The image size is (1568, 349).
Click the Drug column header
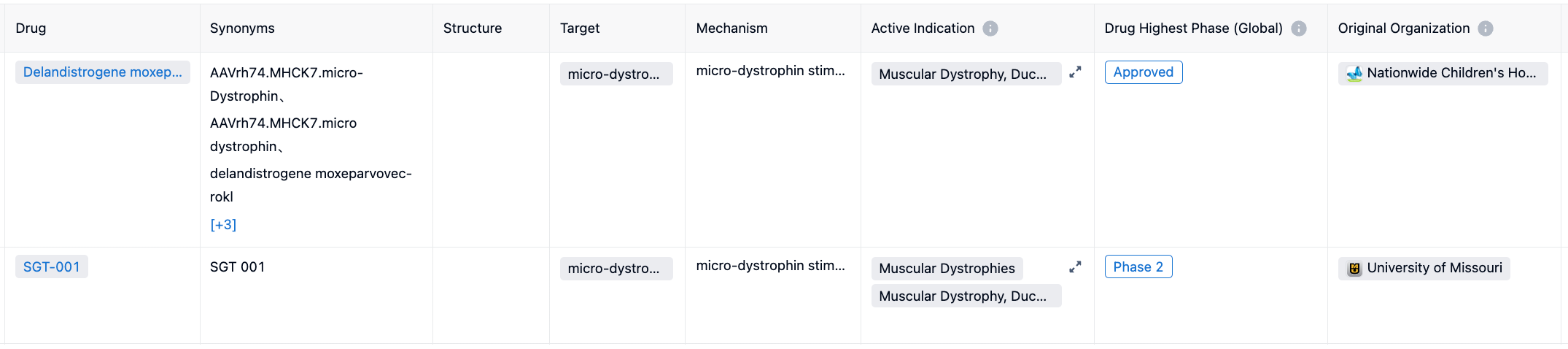31,28
